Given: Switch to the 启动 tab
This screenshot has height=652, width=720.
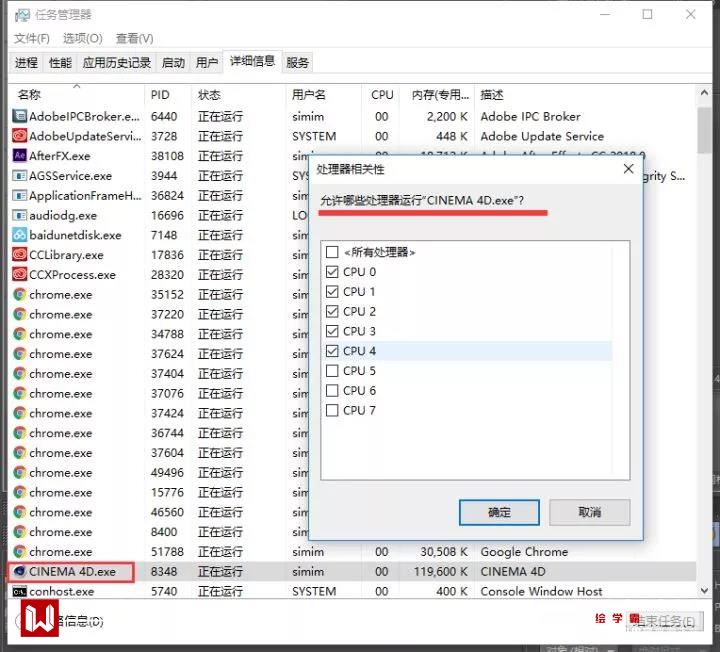Looking at the screenshot, I should pyautogui.click(x=173, y=62).
